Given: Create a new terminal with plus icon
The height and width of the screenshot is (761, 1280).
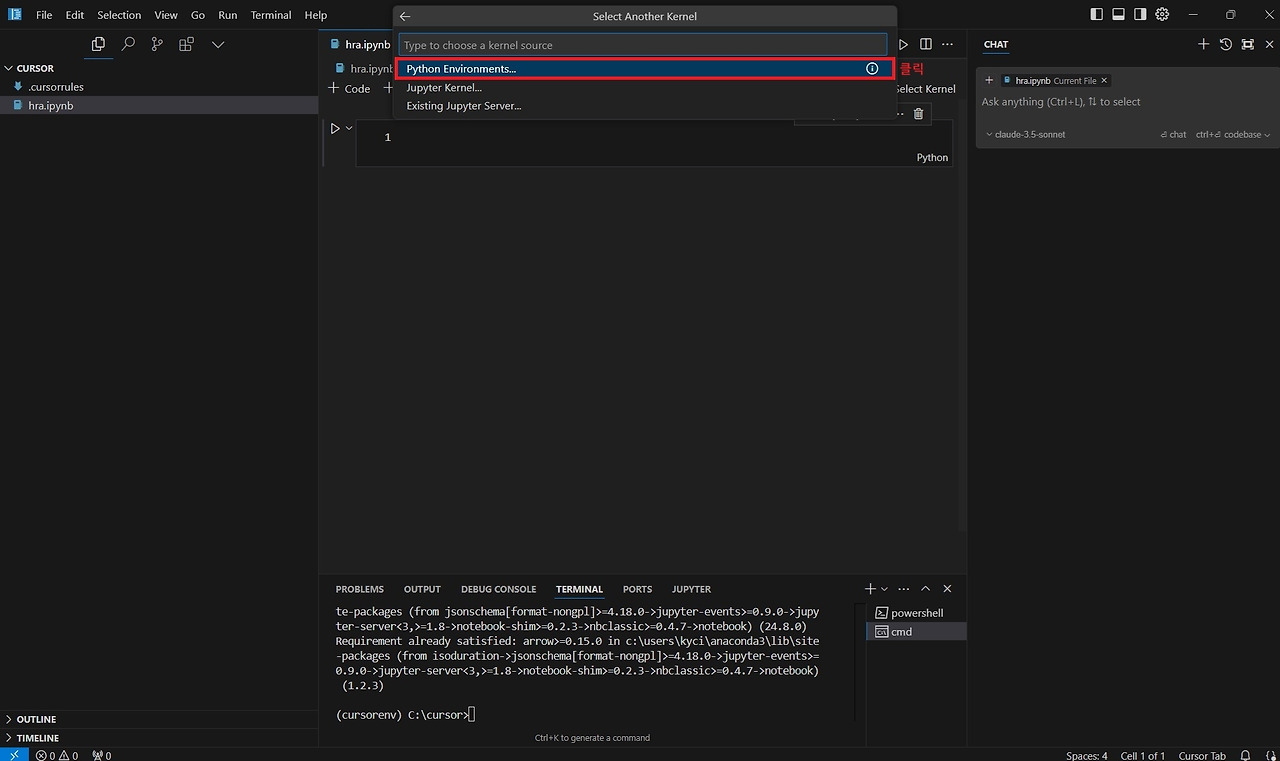Looking at the screenshot, I should tap(870, 589).
